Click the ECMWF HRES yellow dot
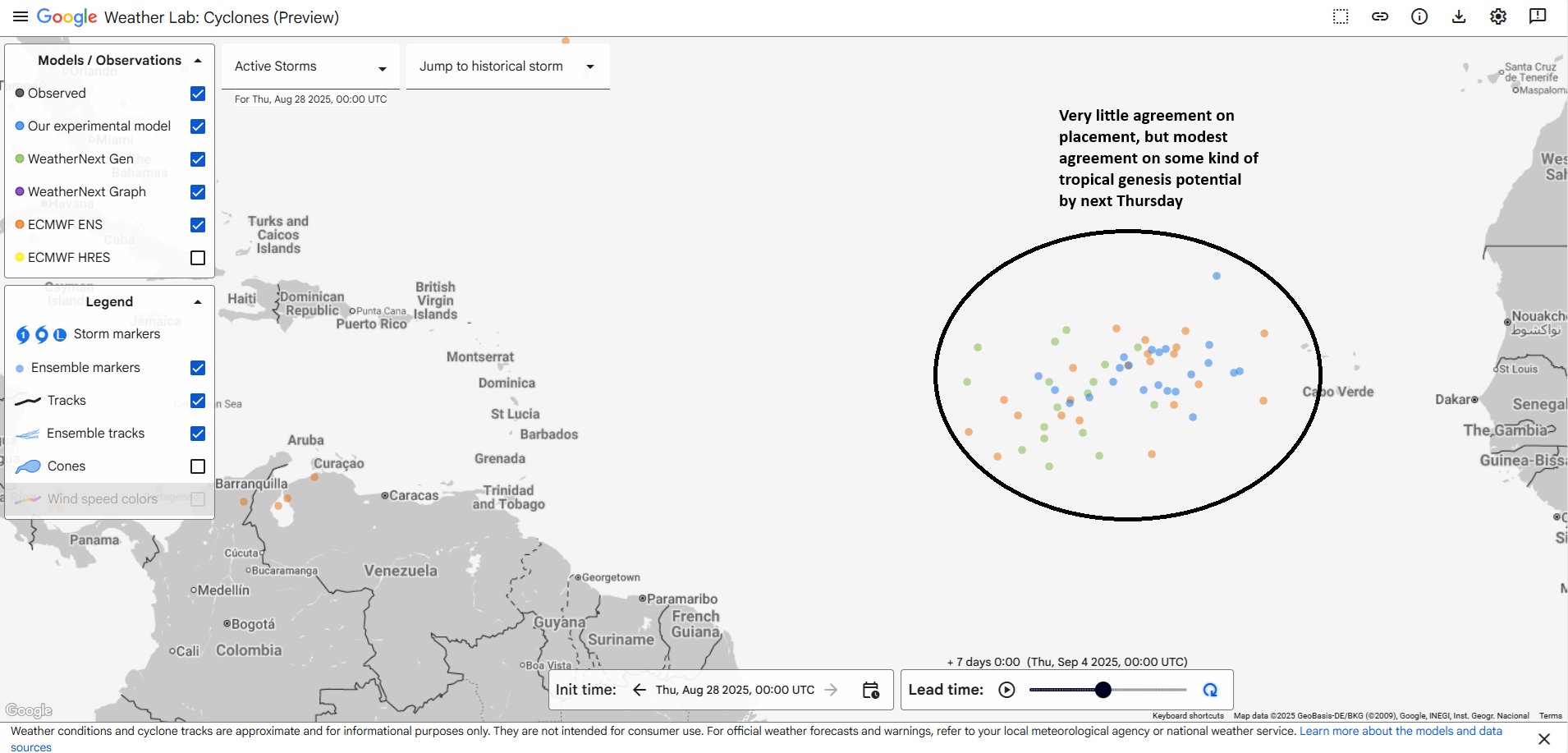The height and width of the screenshot is (753, 1568). 20,257
